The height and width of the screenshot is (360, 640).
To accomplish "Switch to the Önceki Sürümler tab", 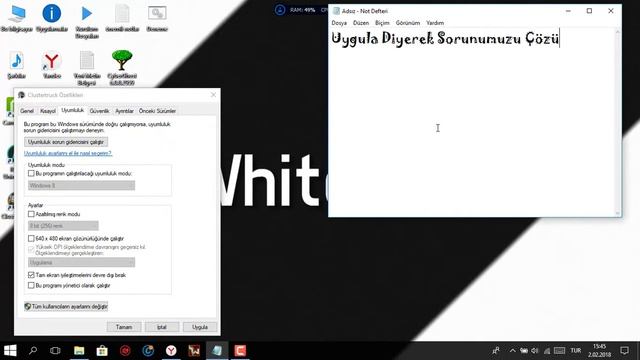I will pyautogui.click(x=157, y=111).
